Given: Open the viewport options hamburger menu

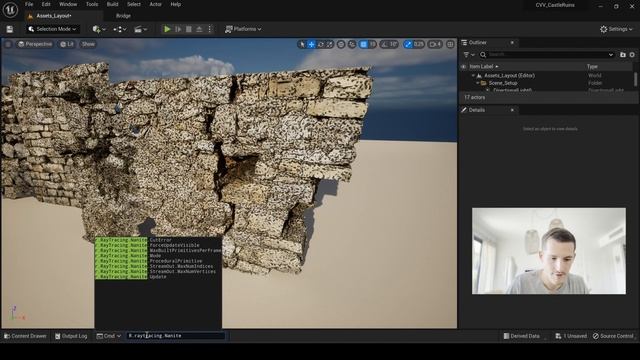Looking at the screenshot, I should pos(8,44).
